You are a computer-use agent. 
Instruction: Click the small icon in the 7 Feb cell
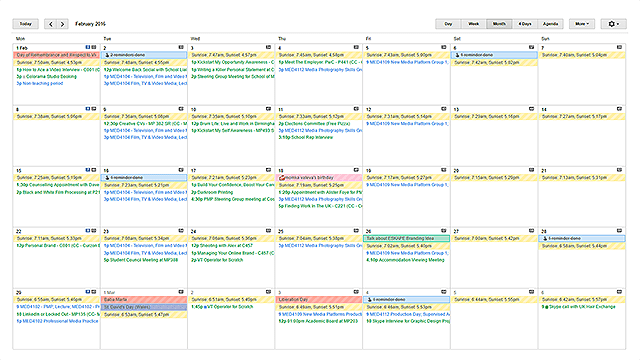click(619, 47)
